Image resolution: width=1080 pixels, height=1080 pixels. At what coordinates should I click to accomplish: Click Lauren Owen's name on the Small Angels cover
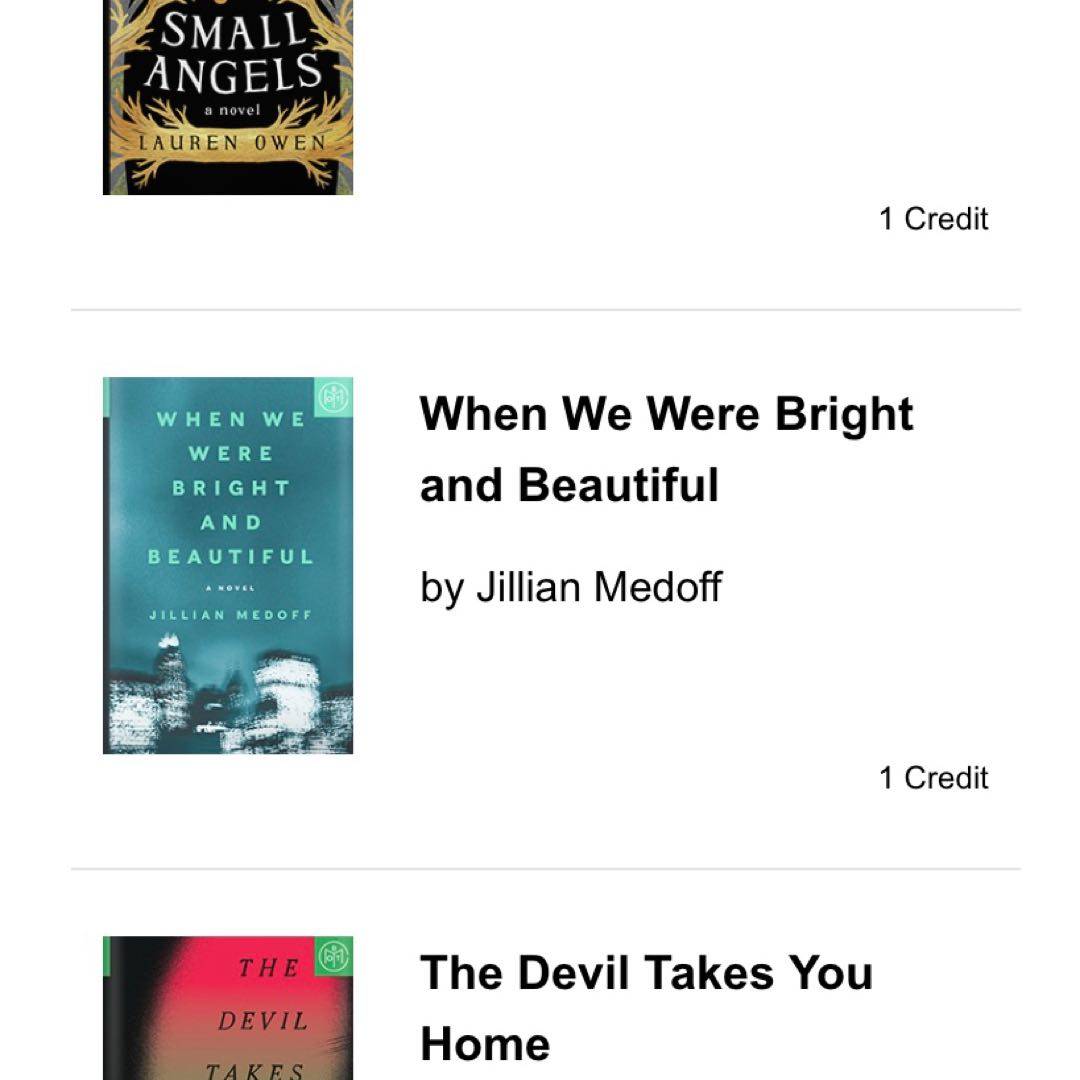[232, 142]
